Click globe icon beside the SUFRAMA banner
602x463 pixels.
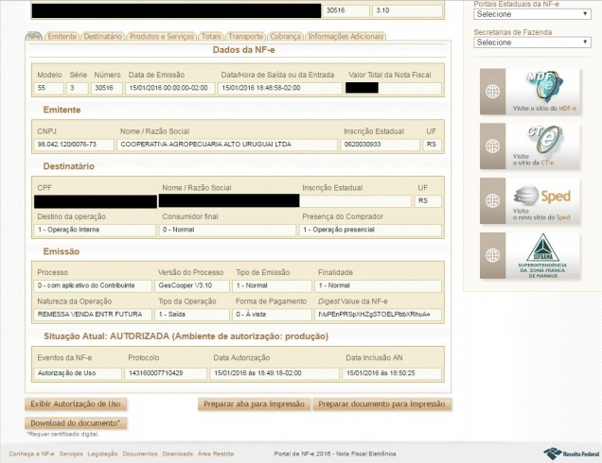click(x=491, y=256)
